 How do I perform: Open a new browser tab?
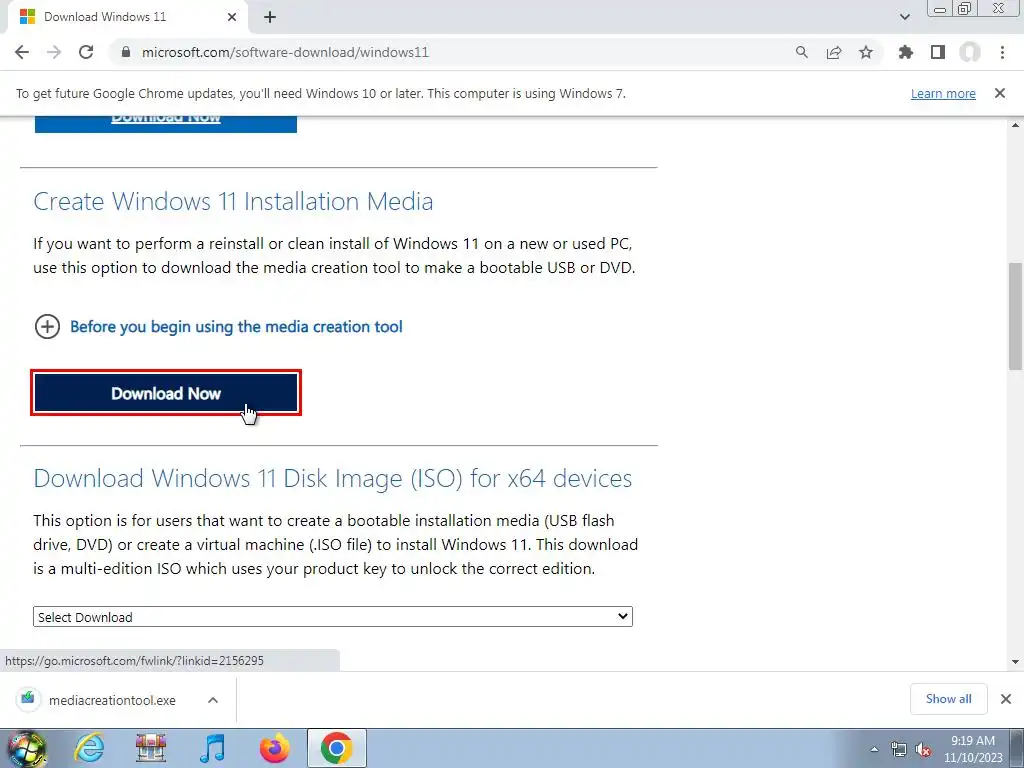coord(270,17)
